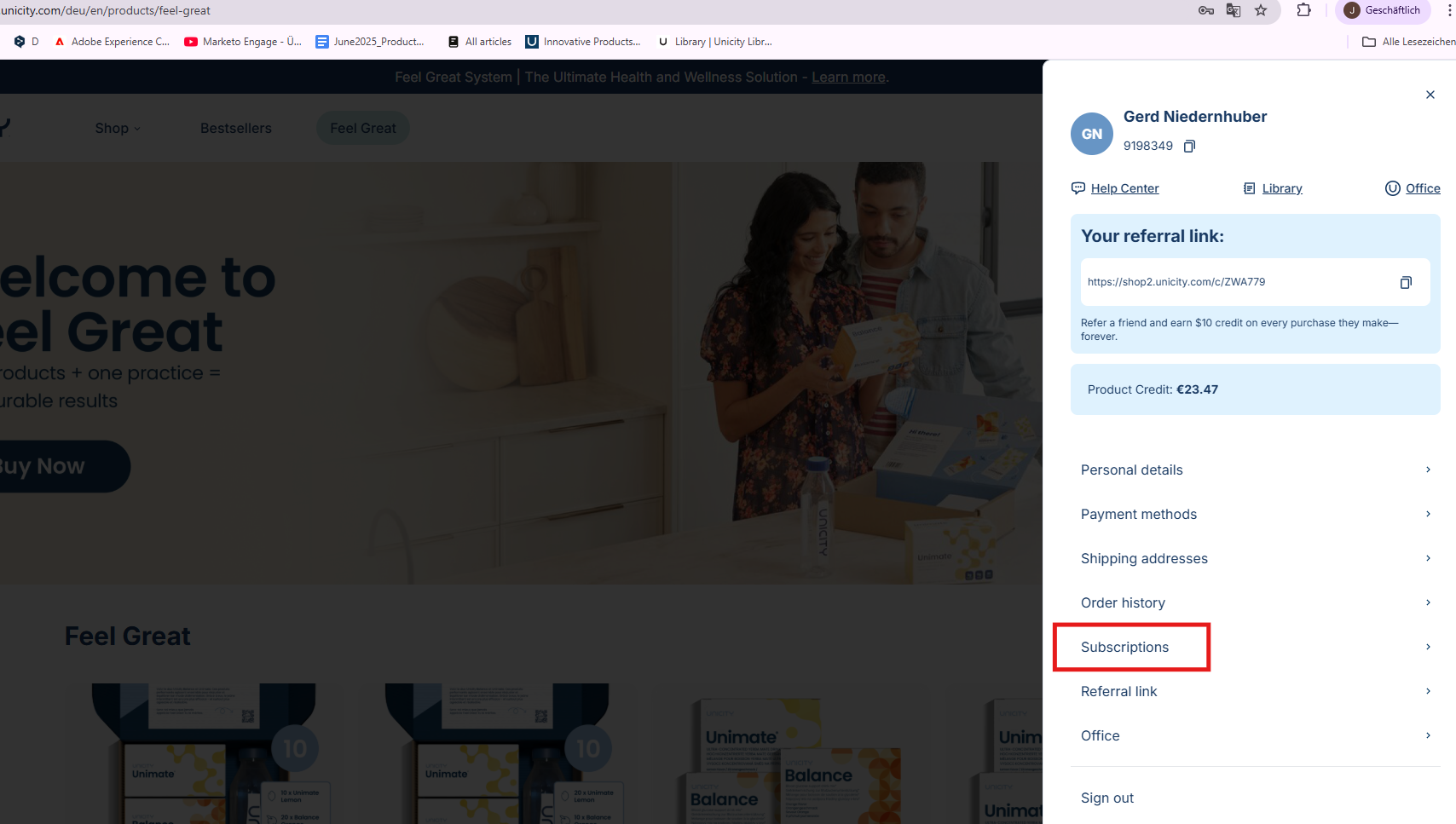Open the Adobe Experience Cloud bookmark

tap(112, 42)
